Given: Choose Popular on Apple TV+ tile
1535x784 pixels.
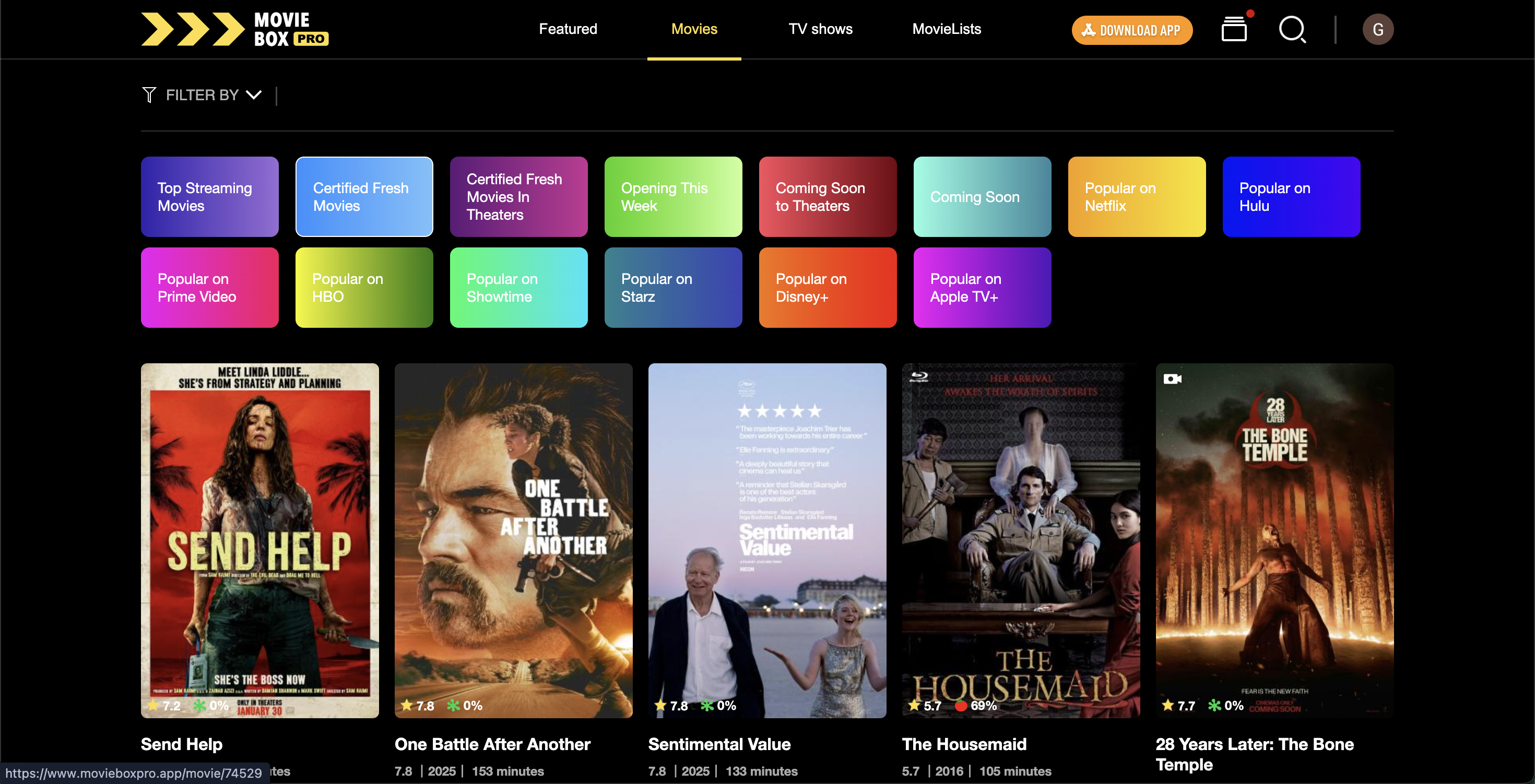Looking at the screenshot, I should (982, 287).
